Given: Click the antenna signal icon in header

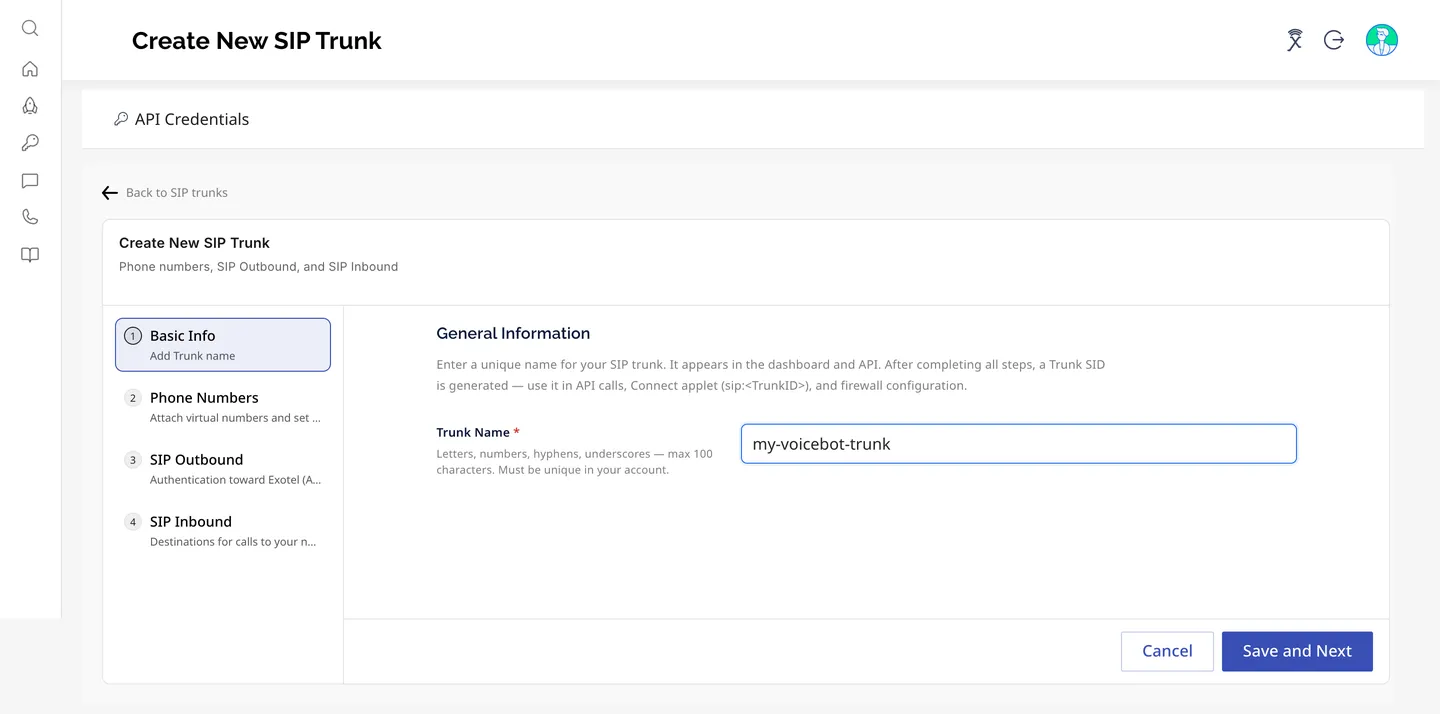Looking at the screenshot, I should (1295, 40).
